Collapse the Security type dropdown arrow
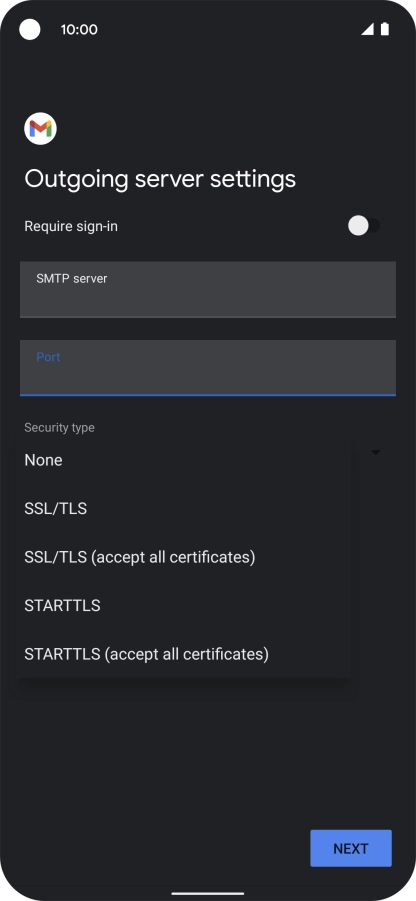 point(376,453)
